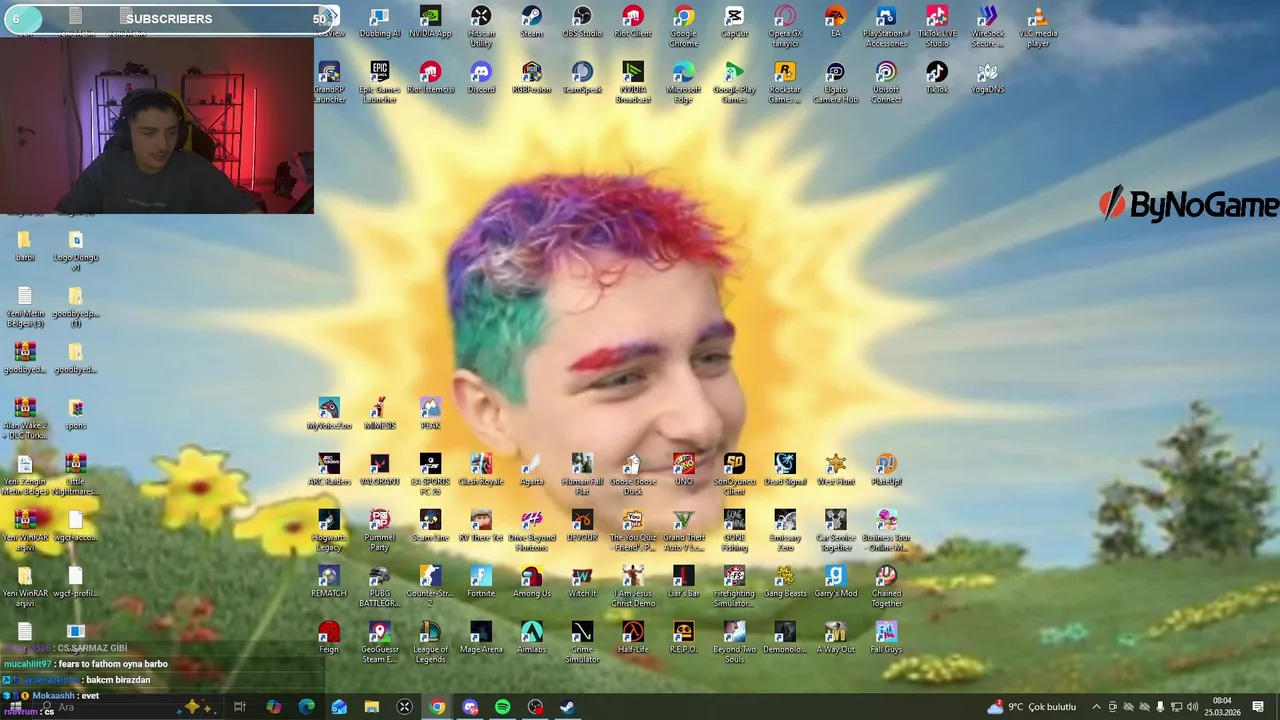Image resolution: width=1280 pixels, height=720 pixels.
Task: Launch the Discord desktop shortcut
Action: pyautogui.click(x=481, y=78)
